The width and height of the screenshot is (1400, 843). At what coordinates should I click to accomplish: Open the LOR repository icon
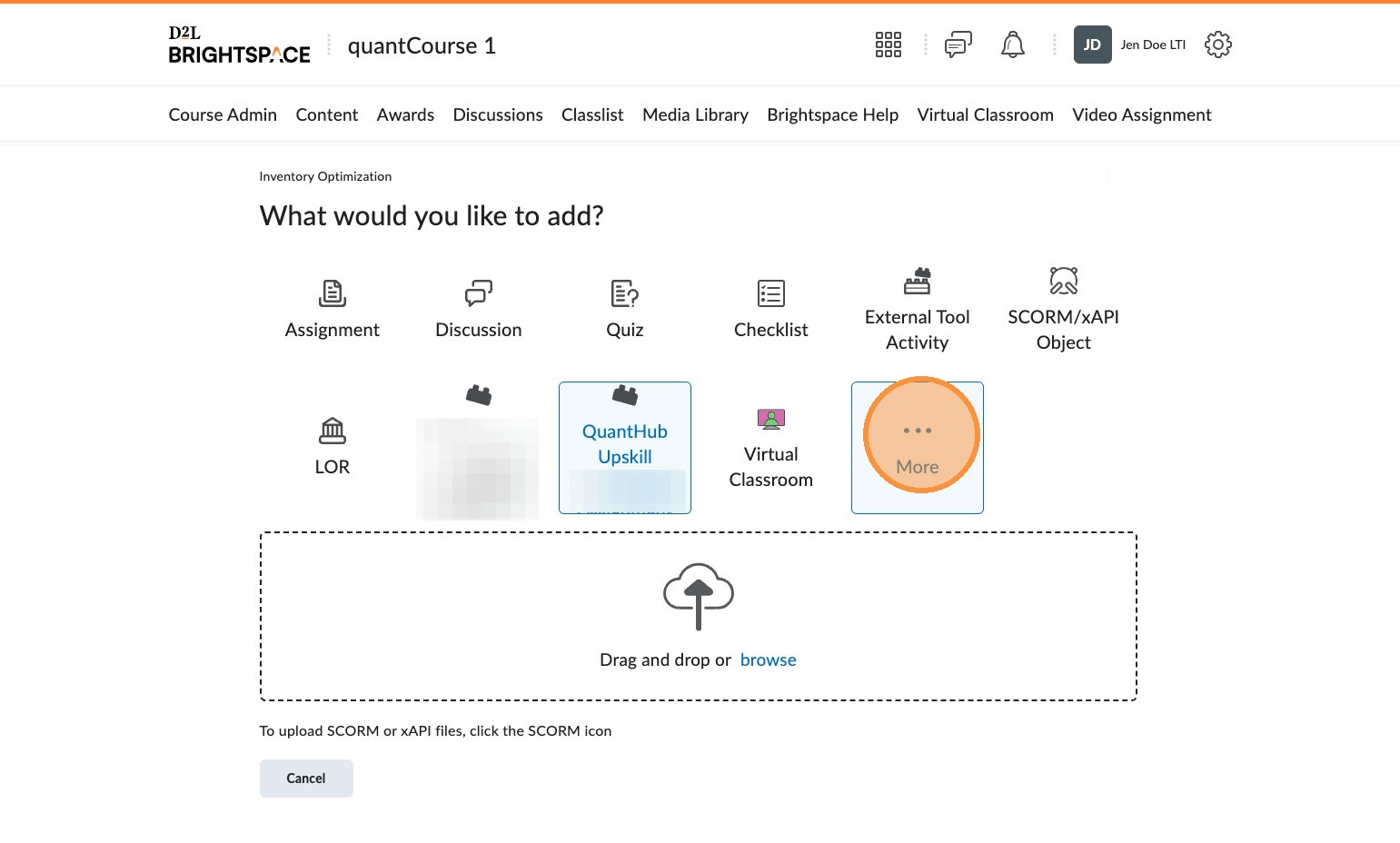click(332, 447)
